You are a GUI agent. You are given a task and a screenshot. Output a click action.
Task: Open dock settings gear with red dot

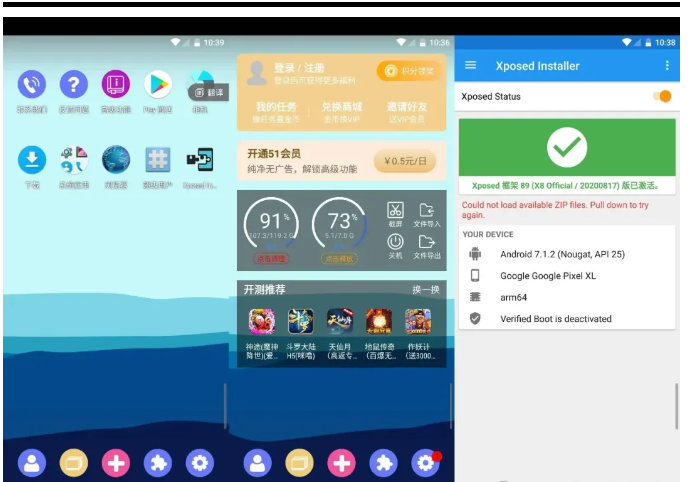(x=426, y=462)
